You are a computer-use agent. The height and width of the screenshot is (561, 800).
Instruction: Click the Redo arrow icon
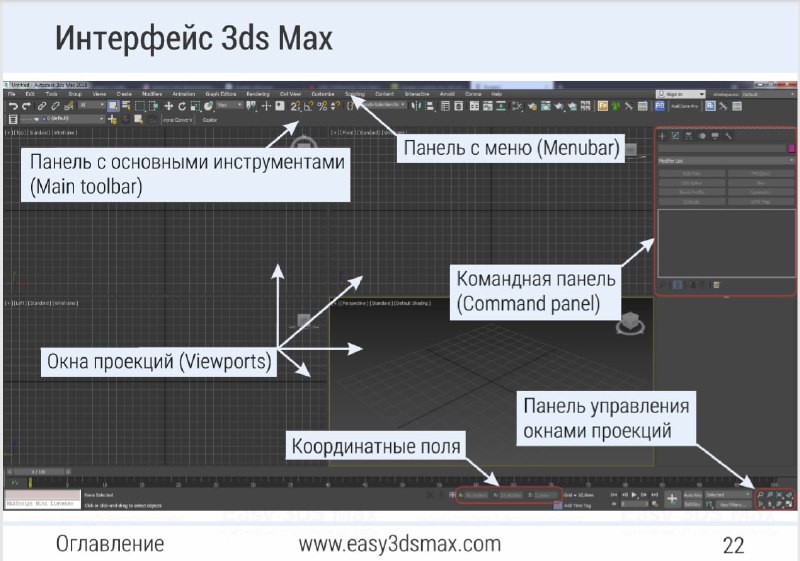[x=27, y=106]
